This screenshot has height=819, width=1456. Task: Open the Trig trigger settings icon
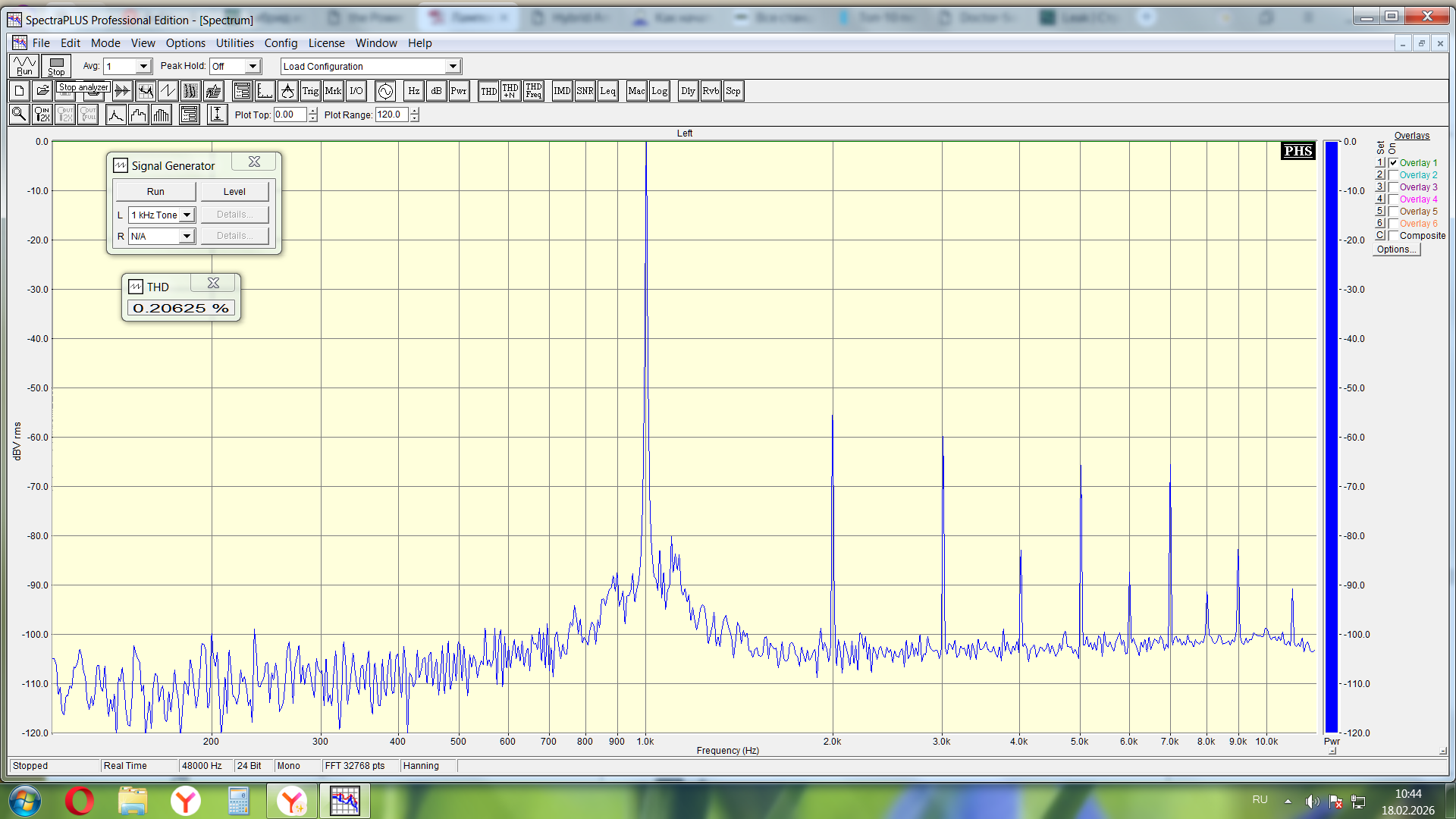click(x=310, y=91)
